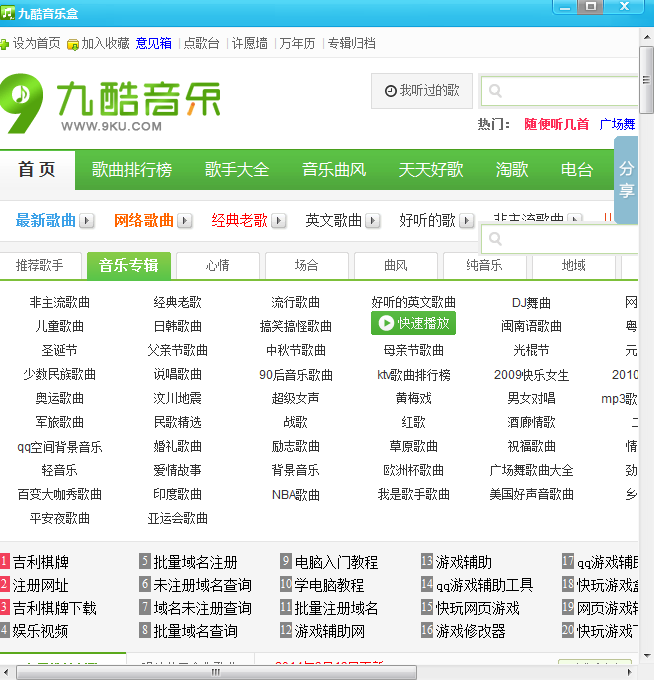Click the vertical scrollbar down arrow
This screenshot has height=680, width=654.
tap(646, 655)
